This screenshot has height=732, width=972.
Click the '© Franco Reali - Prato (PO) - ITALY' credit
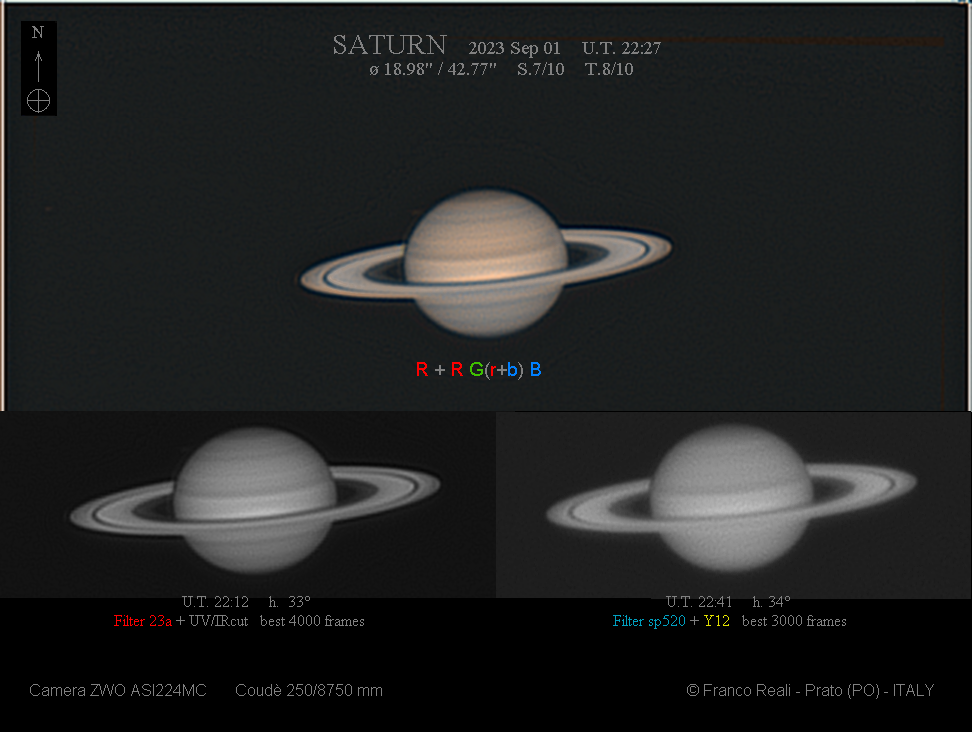pos(810,690)
